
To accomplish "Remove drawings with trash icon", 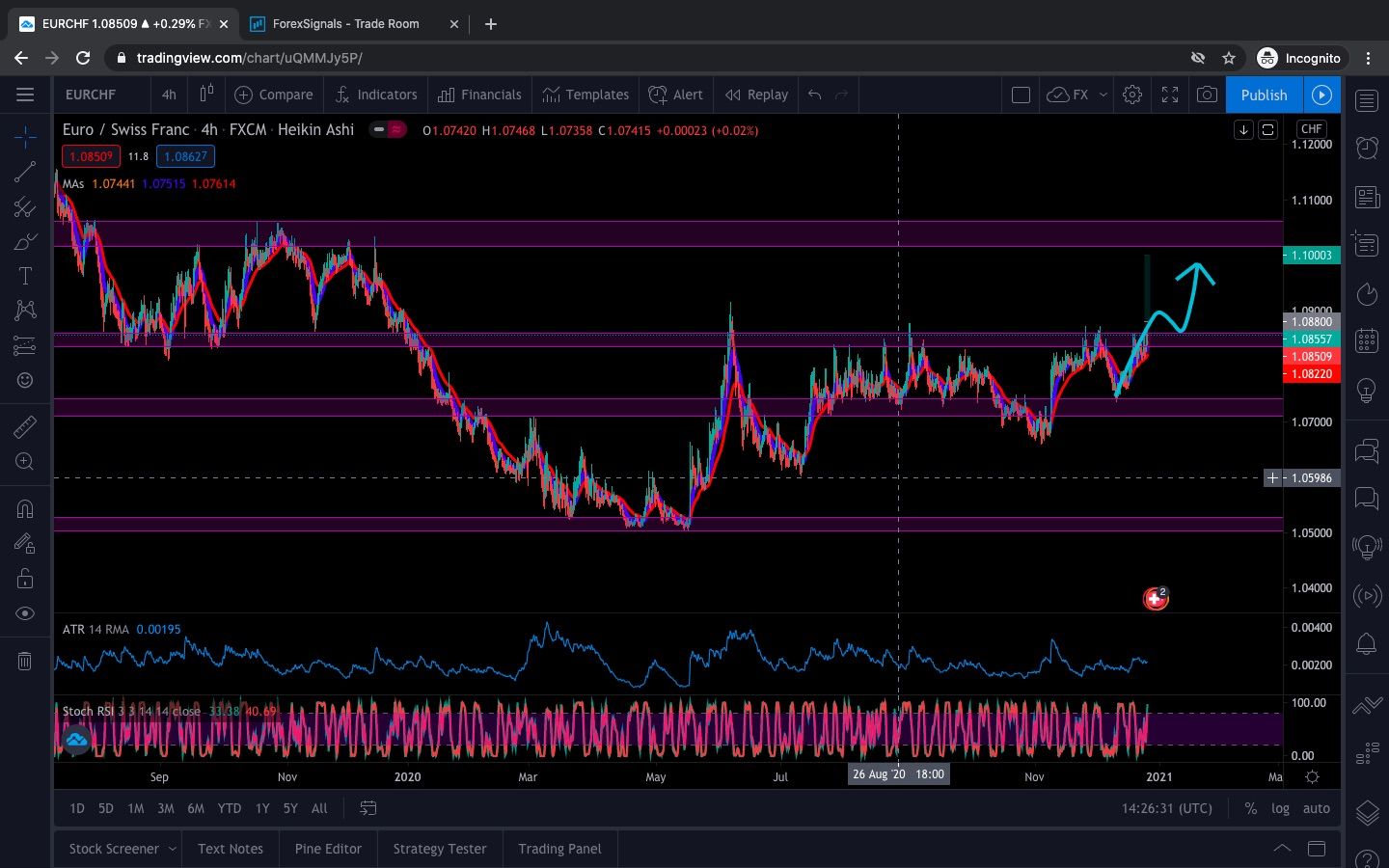I will point(25,661).
